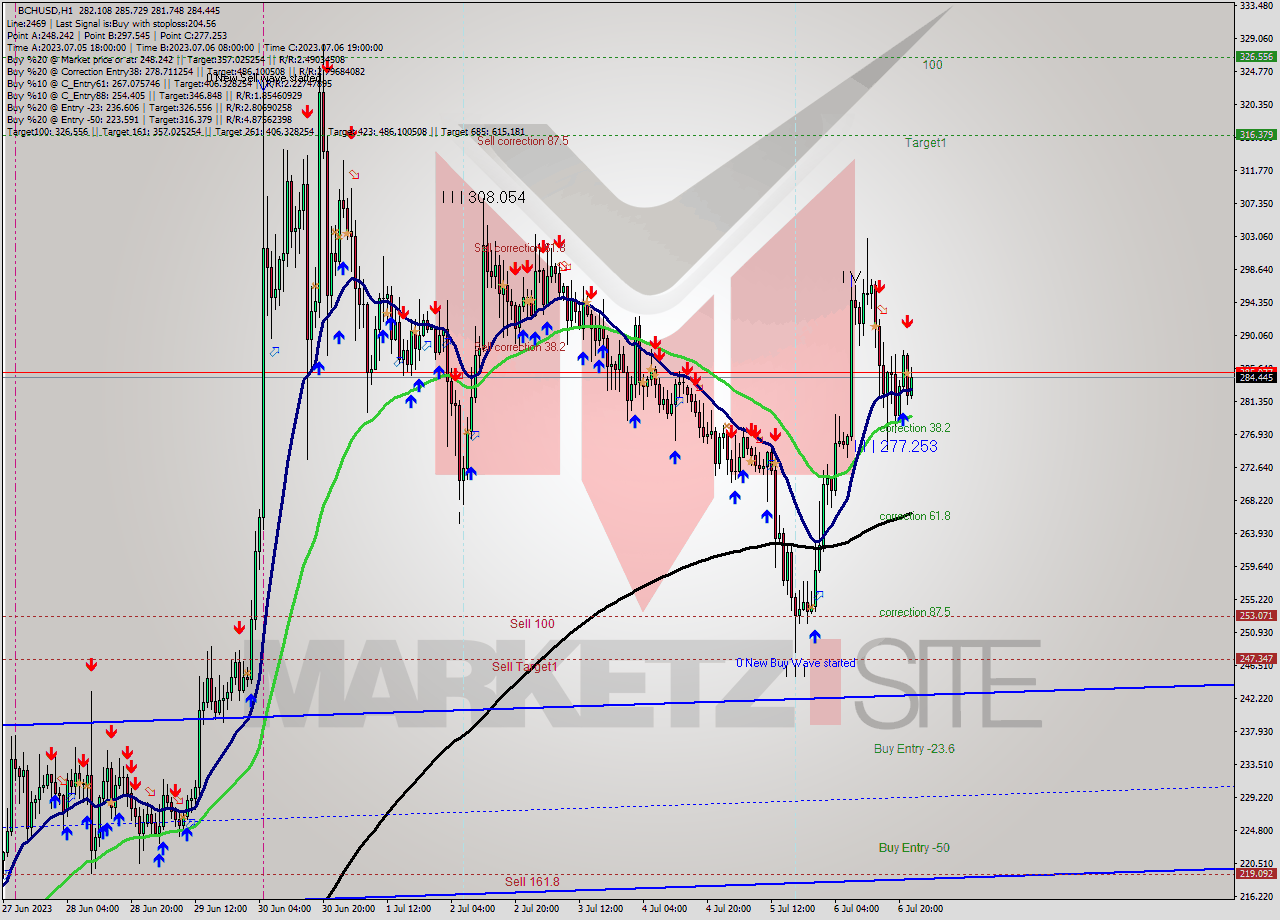Click the '6 Jul 04:00' time axis label
The image size is (1280, 920).
coord(857,909)
